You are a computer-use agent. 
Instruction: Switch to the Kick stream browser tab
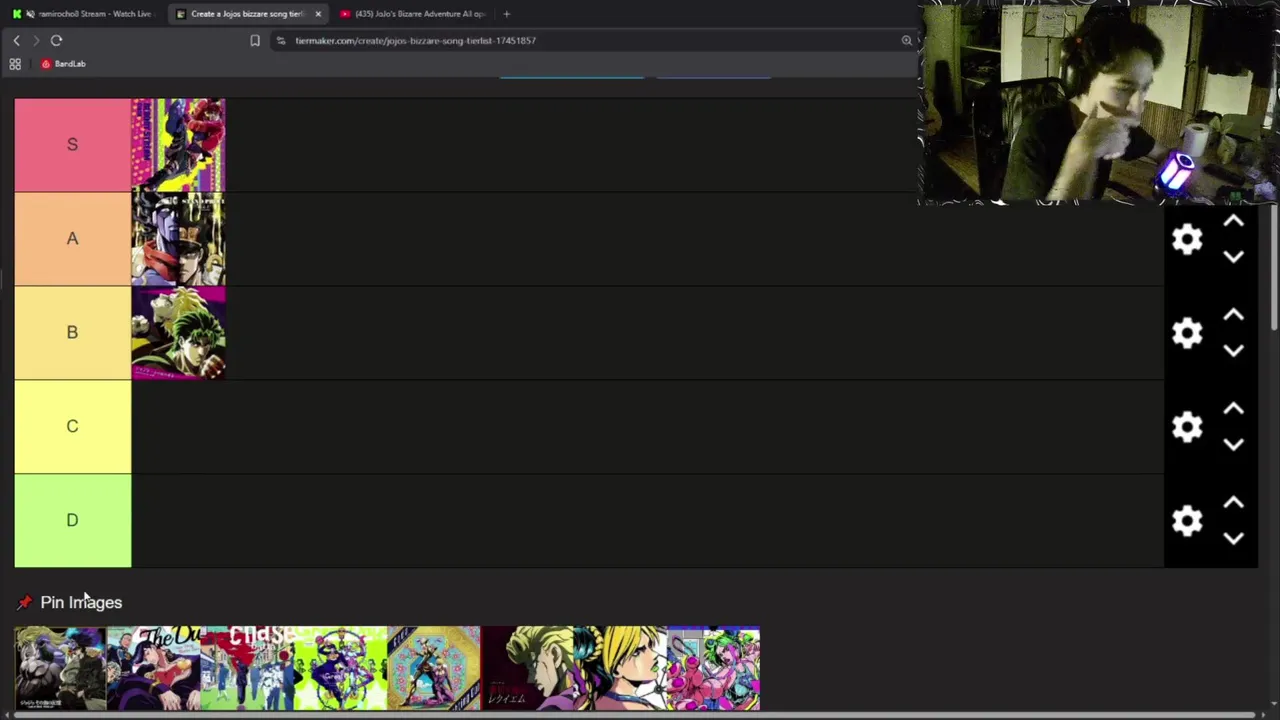click(x=86, y=14)
